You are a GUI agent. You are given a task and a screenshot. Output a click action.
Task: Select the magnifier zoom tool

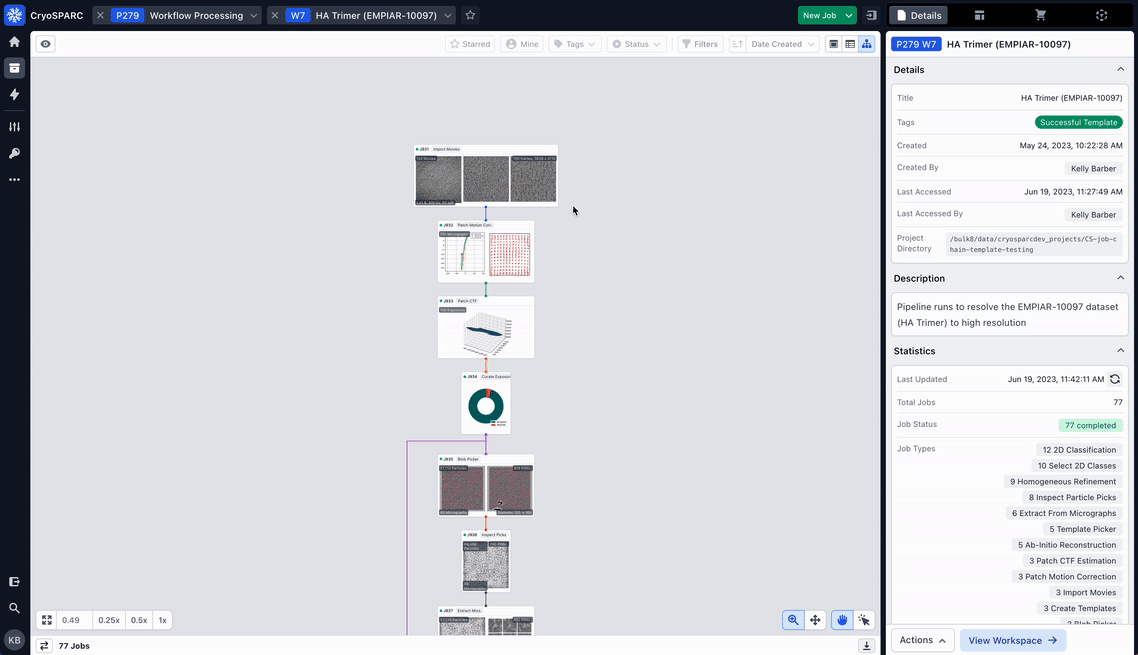(793, 620)
